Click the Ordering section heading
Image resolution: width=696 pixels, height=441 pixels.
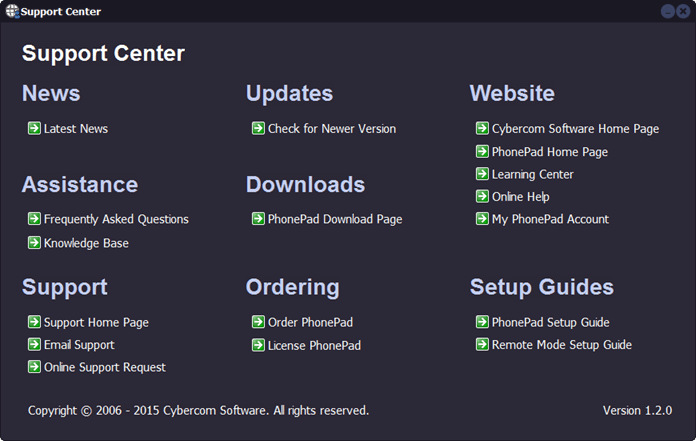click(293, 287)
